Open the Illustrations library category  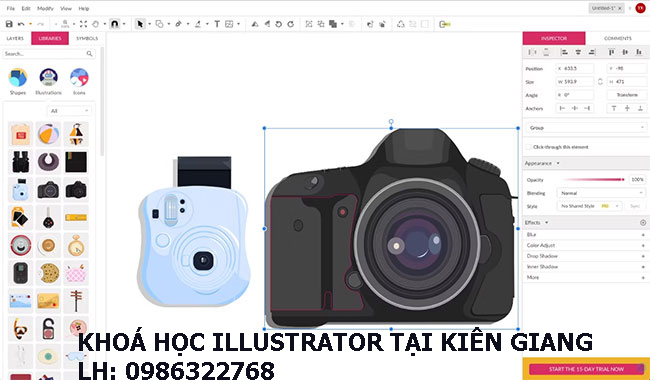(49, 82)
